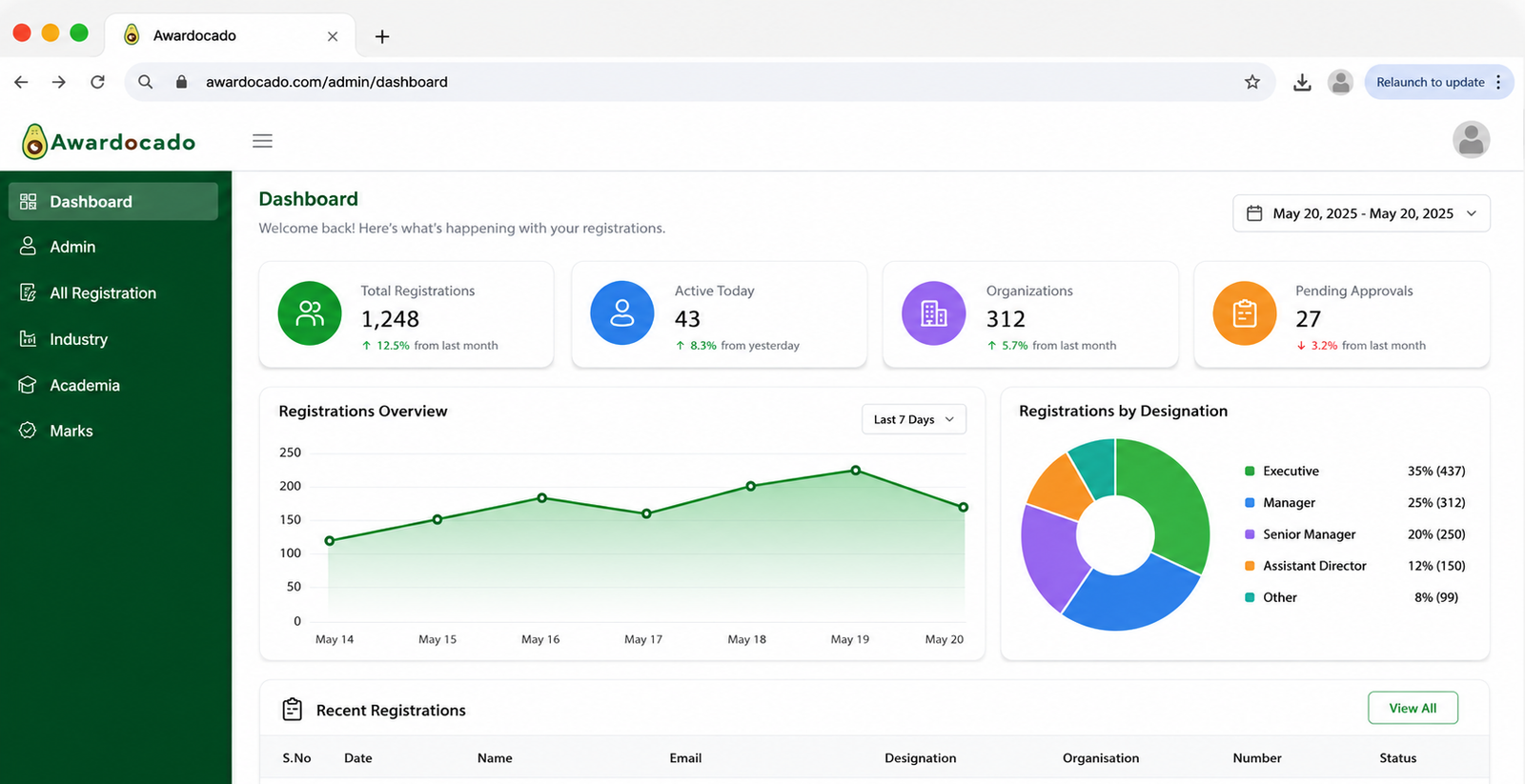Click the Designation column header
The image size is (1525, 784).
pos(920,758)
